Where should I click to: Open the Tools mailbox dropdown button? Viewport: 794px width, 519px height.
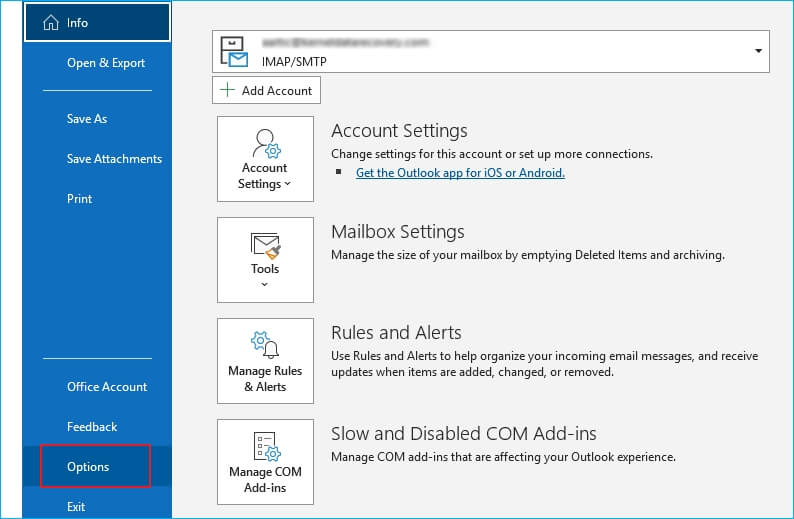pos(265,260)
